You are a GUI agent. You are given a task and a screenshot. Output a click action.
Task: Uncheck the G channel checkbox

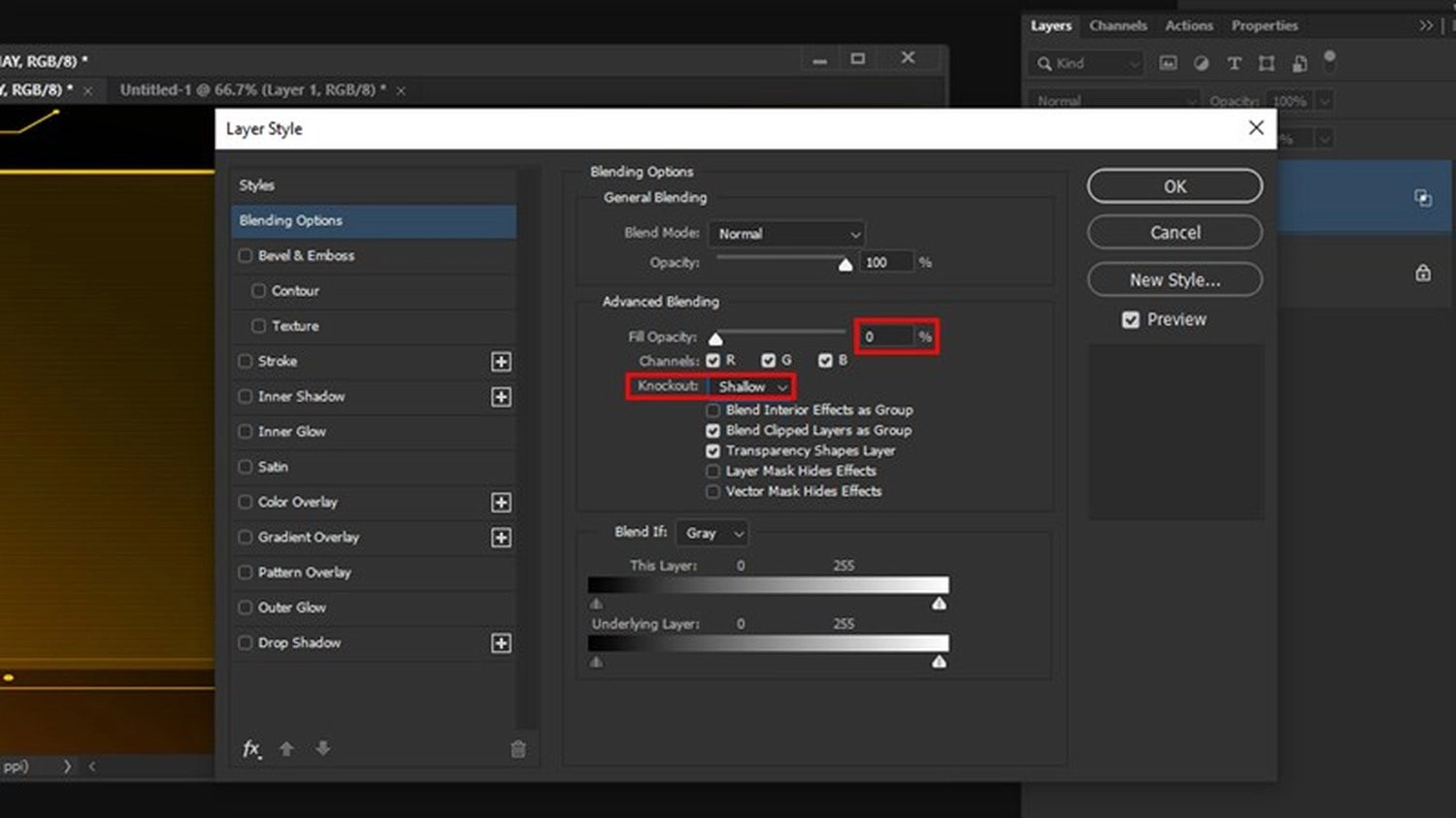pyautogui.click(x=769, y=361)
